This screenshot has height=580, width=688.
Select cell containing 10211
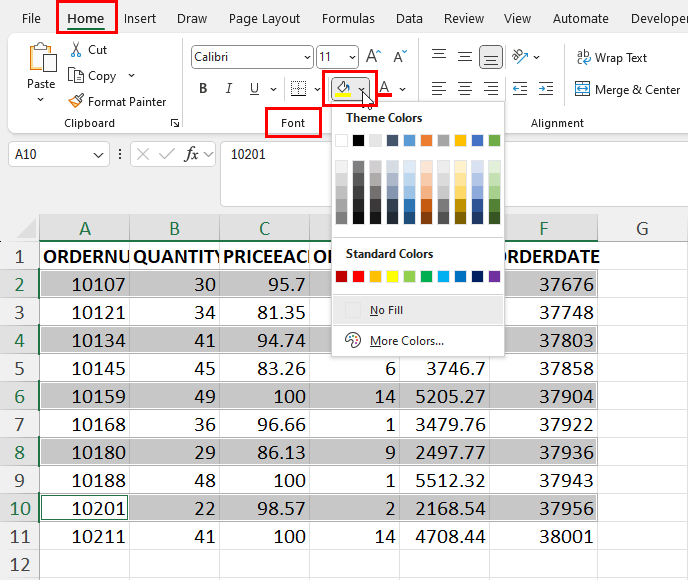85,536
